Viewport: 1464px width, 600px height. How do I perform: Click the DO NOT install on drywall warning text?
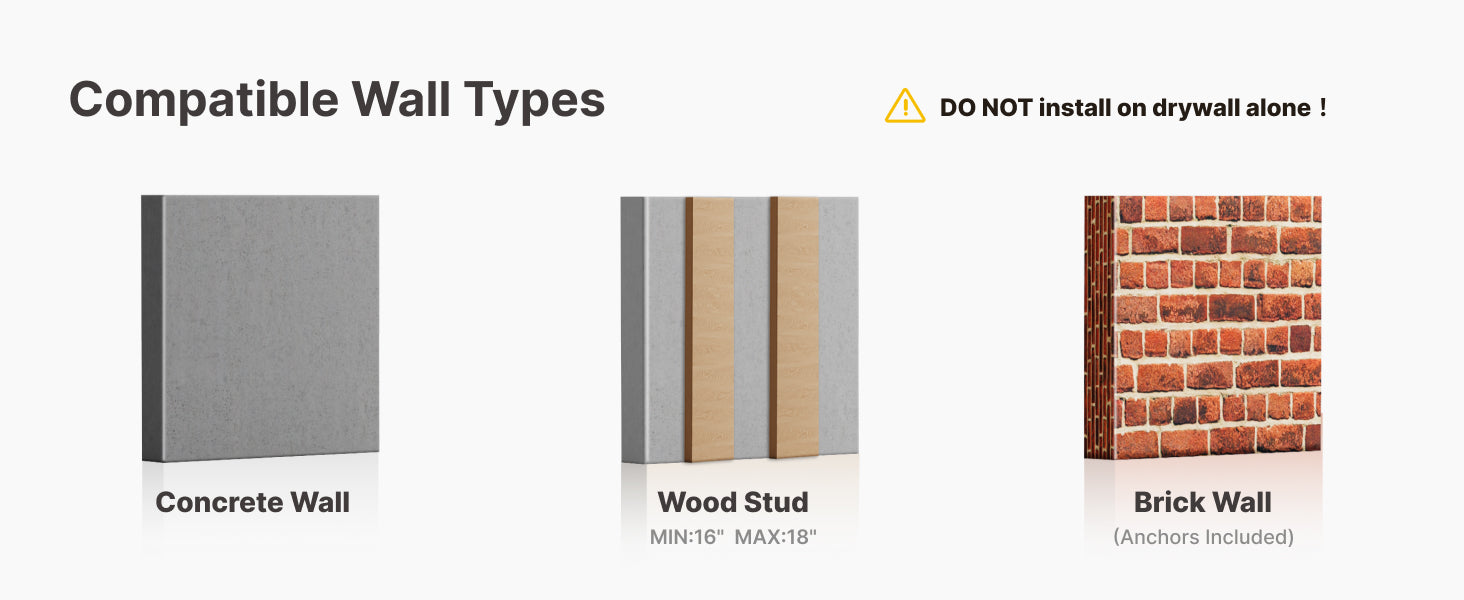pyautogui.click(x=1133, y=108)
